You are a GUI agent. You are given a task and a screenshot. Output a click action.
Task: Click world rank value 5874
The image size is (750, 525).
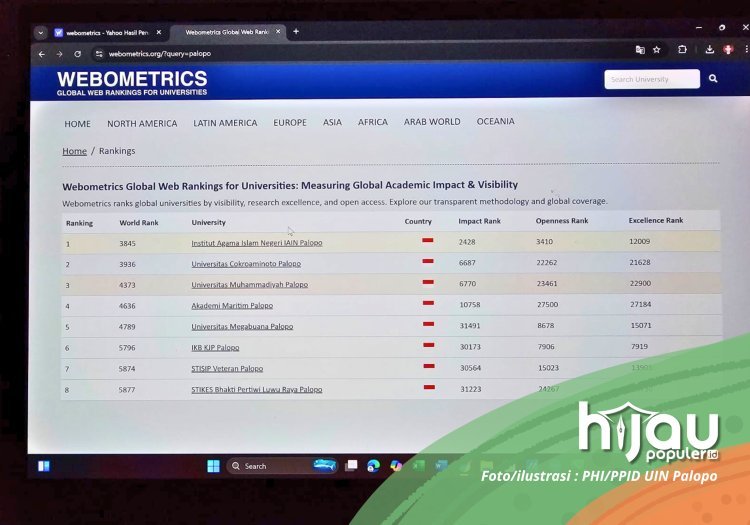coord(127,369)
